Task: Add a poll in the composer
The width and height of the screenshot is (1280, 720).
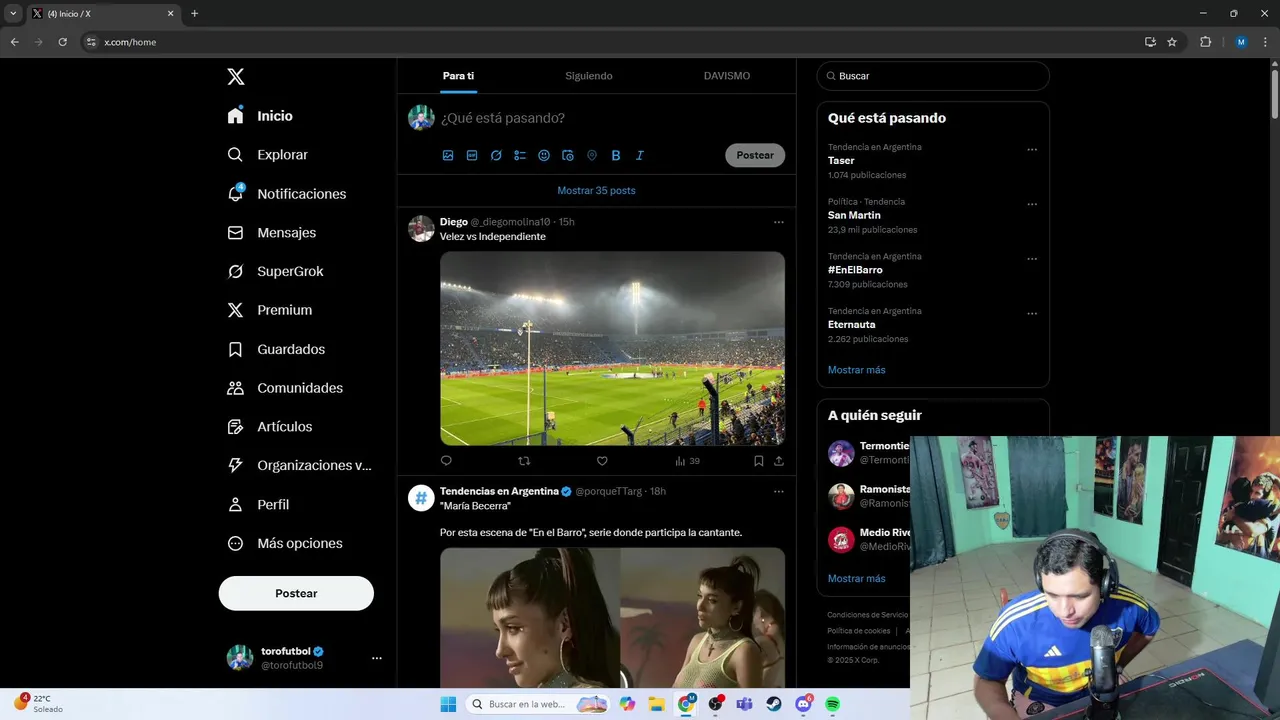Action: click(x=520, y=155)
